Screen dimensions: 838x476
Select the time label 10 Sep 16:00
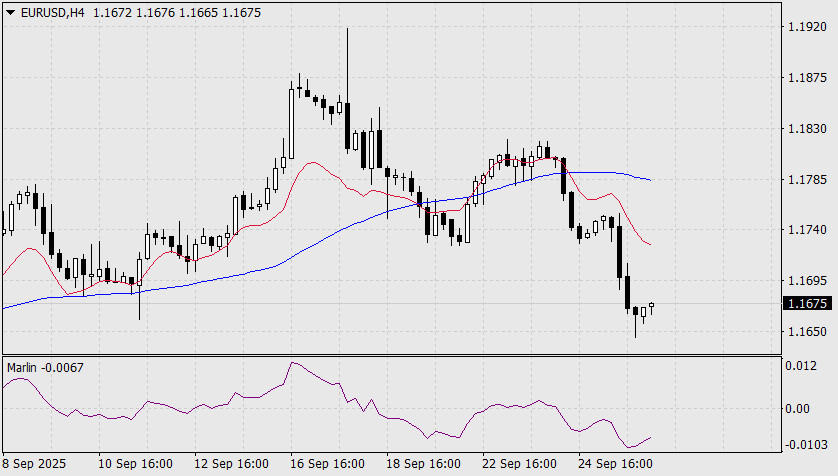(x=135, y=464)
